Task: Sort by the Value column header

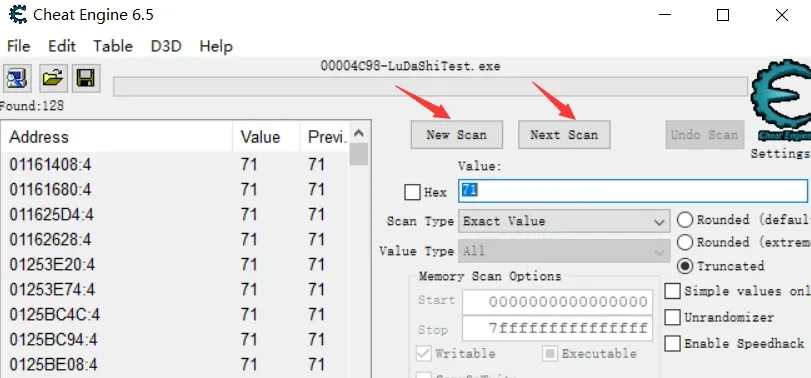Action: (x=266, y=138)
